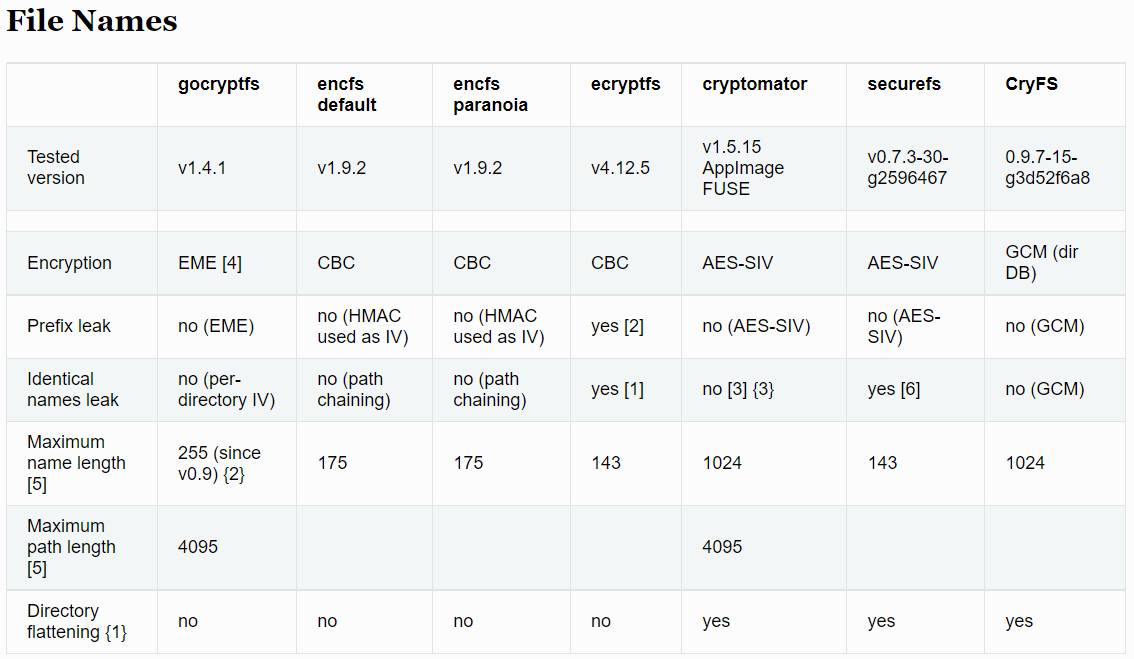Select the "Identical names leak" row label

coord(73,389)
